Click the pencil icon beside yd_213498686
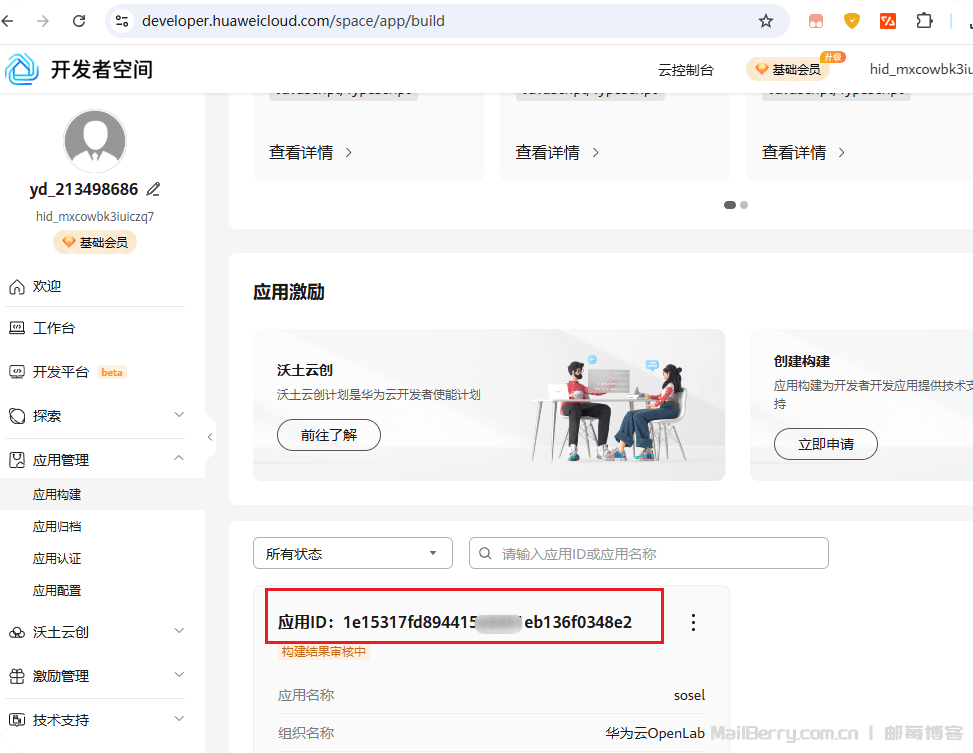The width and height of the screenshot is (973, 753). (x=153, y=189)
